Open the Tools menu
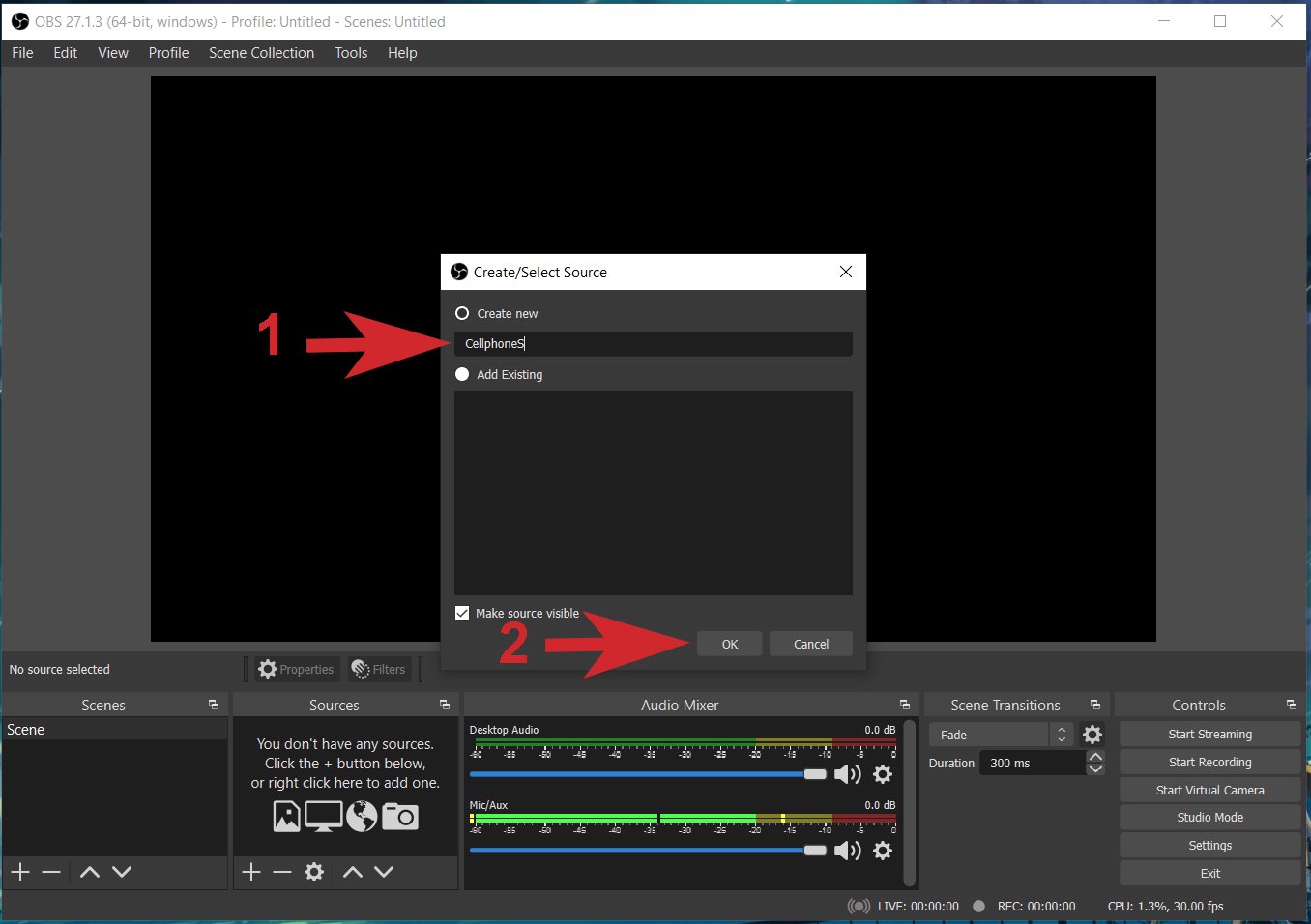This screenshot has width=1311, height=924. [350, 53]
